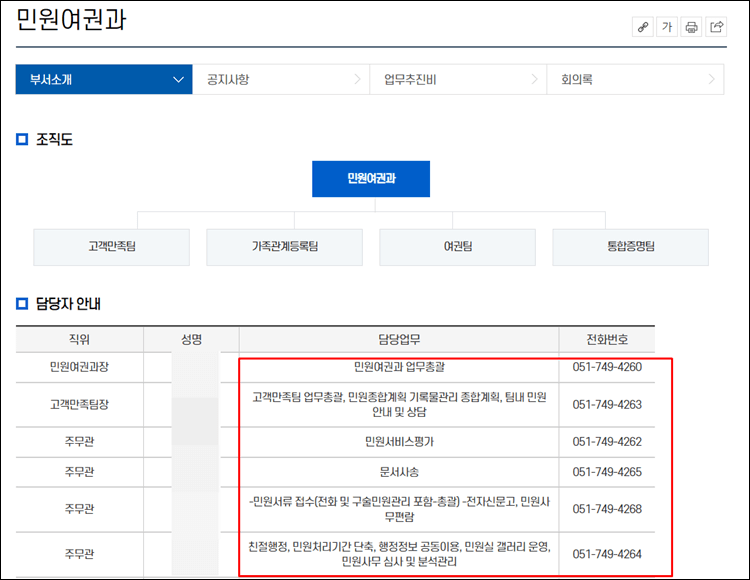Switch to the 회의록 tab

[x=635, y=79]
